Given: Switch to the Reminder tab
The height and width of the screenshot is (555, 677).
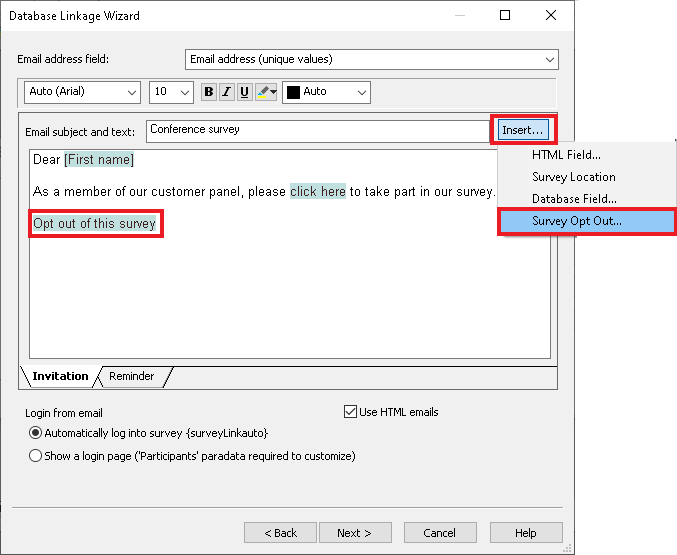Looking at the screenshot, I should tap(132, 376).
